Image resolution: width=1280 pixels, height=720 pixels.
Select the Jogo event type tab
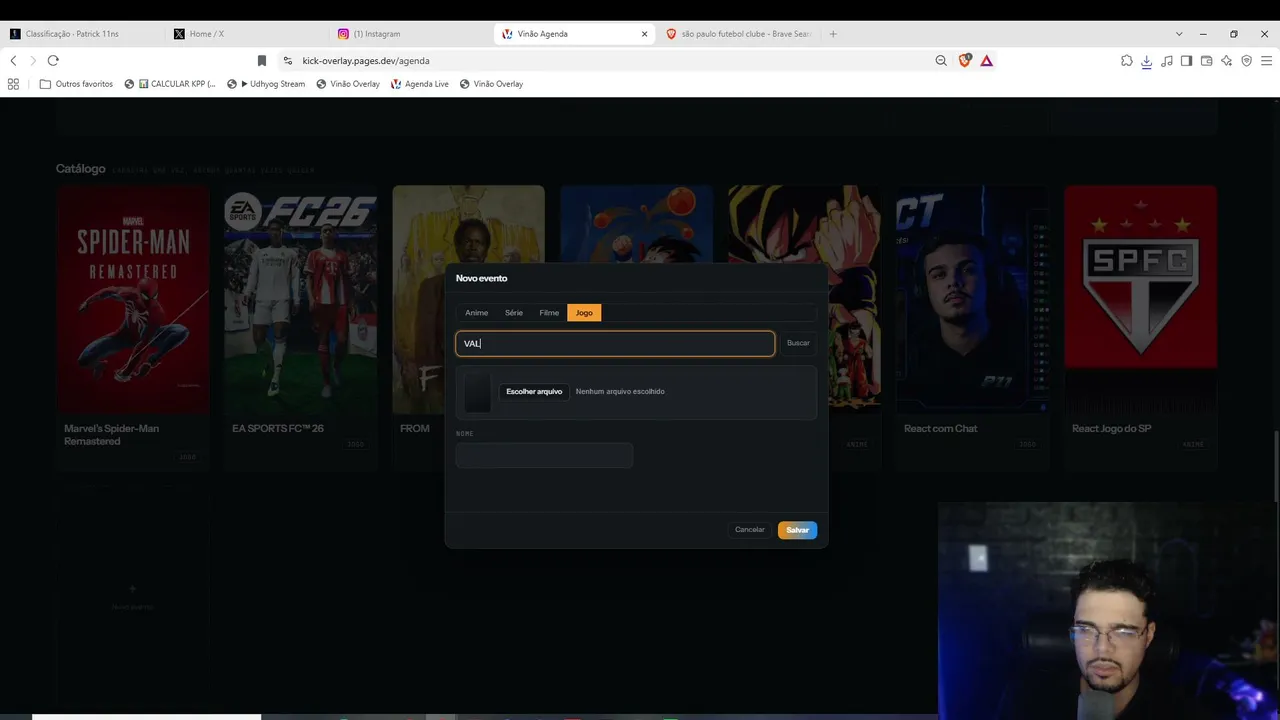[x=584, y=313]
